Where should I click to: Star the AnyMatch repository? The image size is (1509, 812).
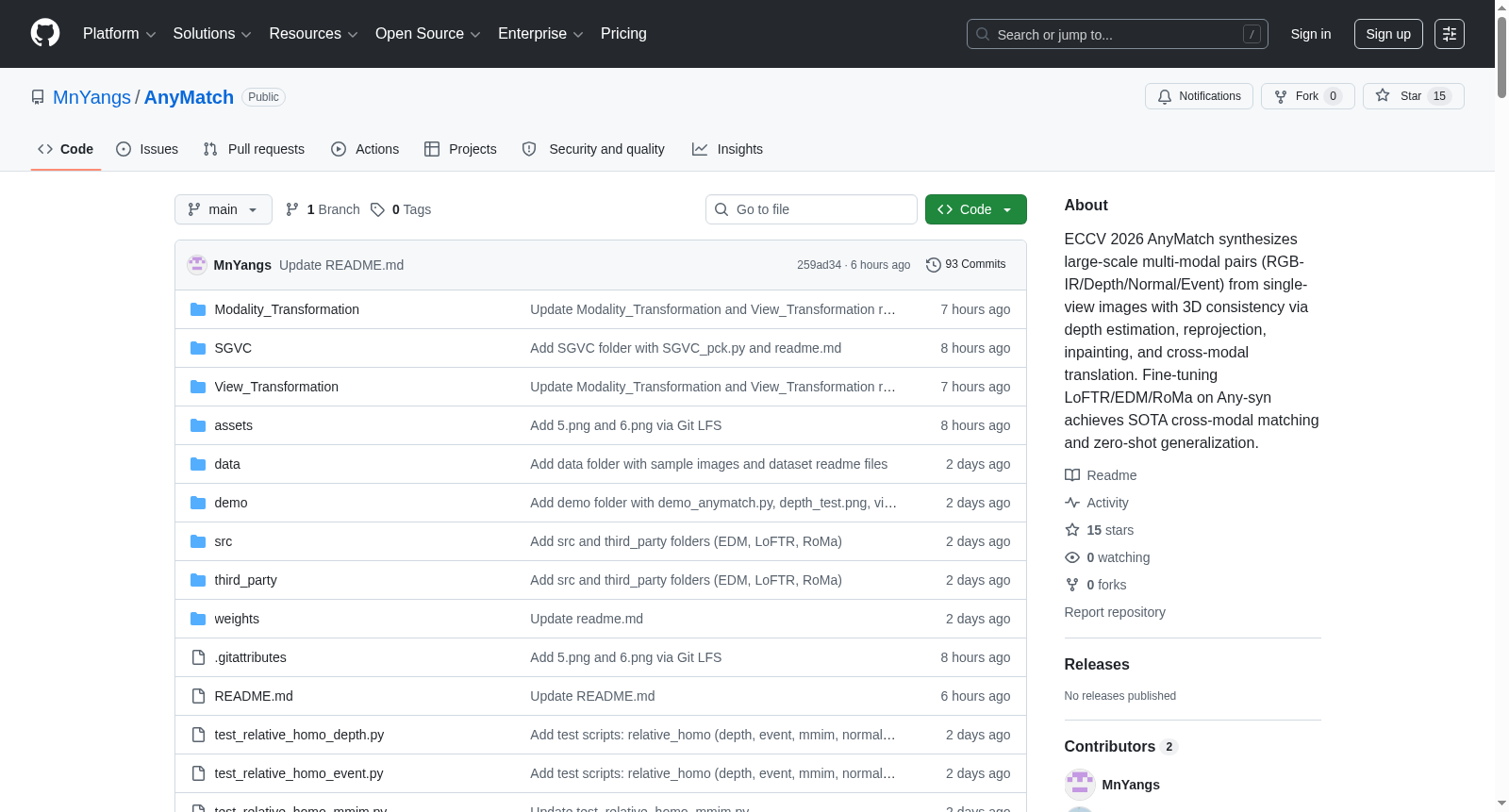point(1413,96)
